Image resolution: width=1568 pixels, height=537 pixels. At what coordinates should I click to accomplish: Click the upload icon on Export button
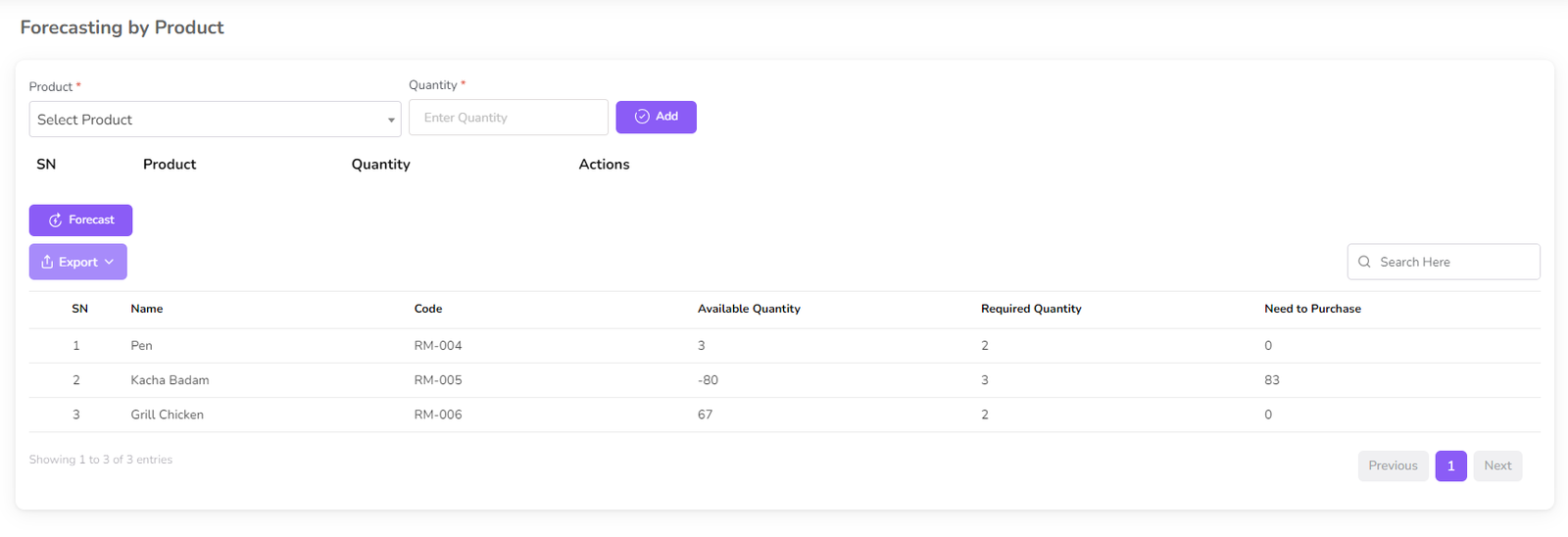pyautogui.click(x=47, y=262)
